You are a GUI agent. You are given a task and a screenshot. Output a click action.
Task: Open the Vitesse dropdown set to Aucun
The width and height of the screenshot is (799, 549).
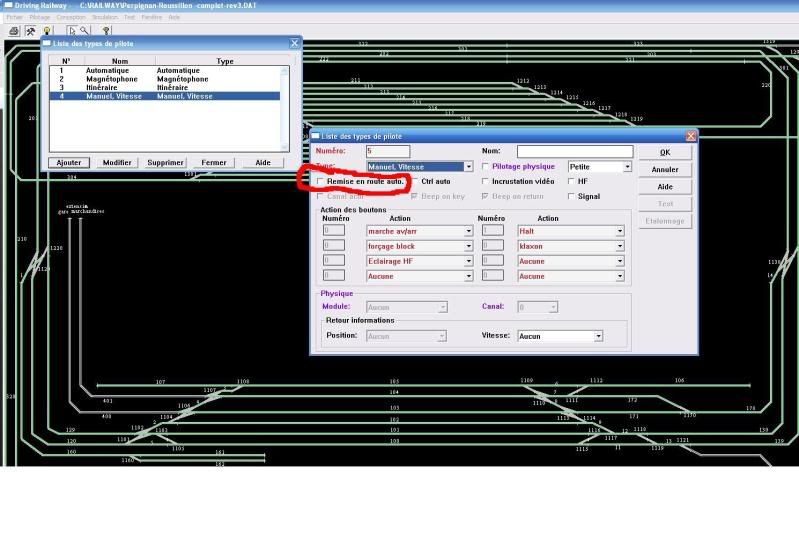[598, 336]
